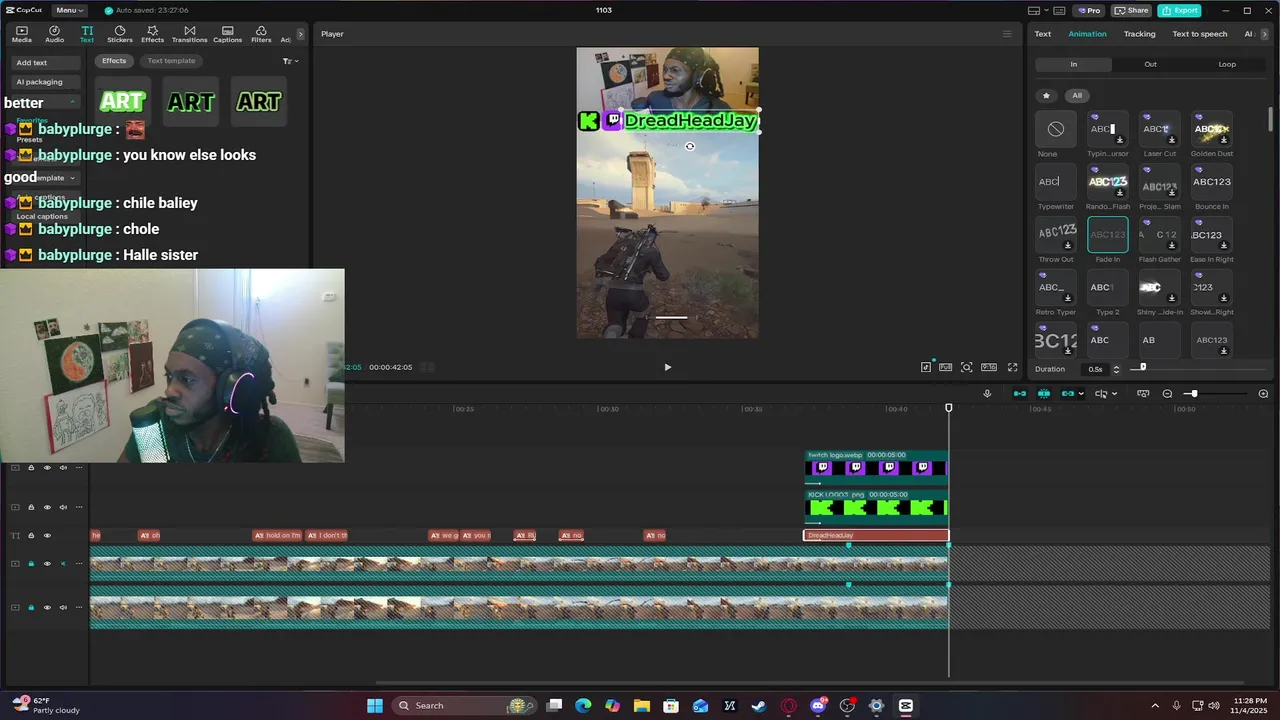Lock the twitch logo track
Viewport: 1280px width, 720px height.
point(30,467)
